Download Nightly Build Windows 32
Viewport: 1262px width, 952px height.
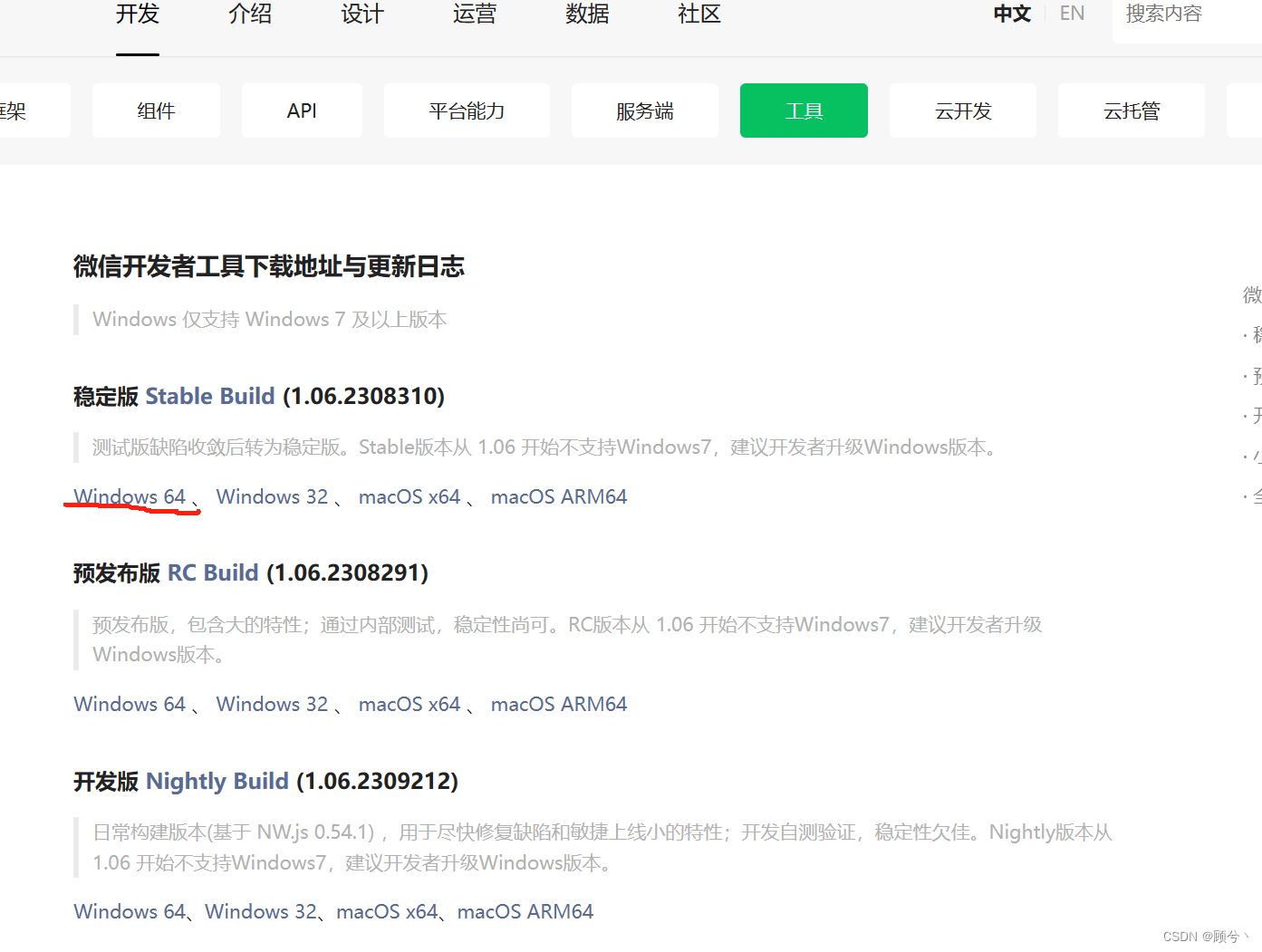(x=261, y=912)
